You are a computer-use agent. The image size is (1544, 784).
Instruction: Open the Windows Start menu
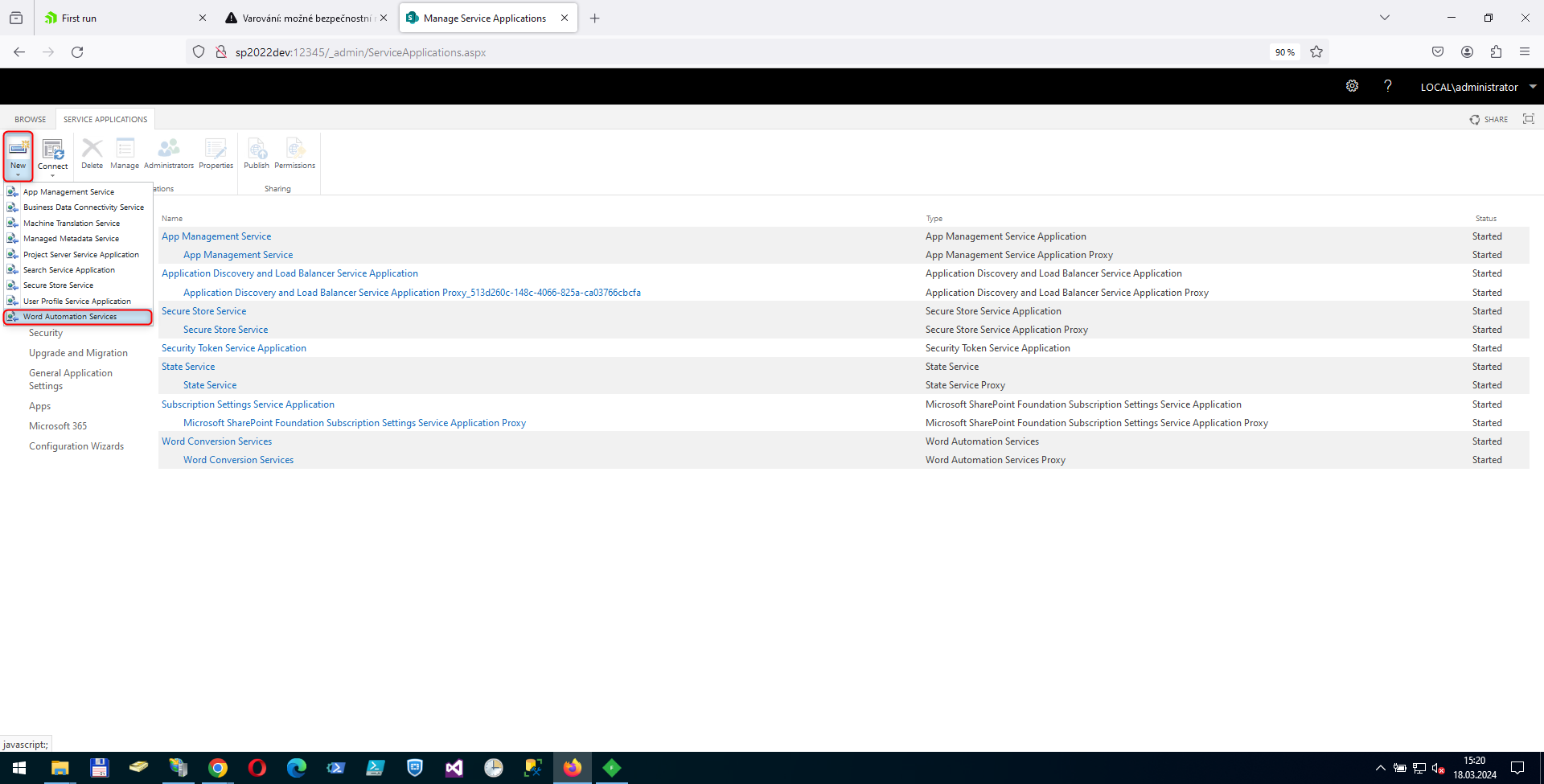point(19,768)
